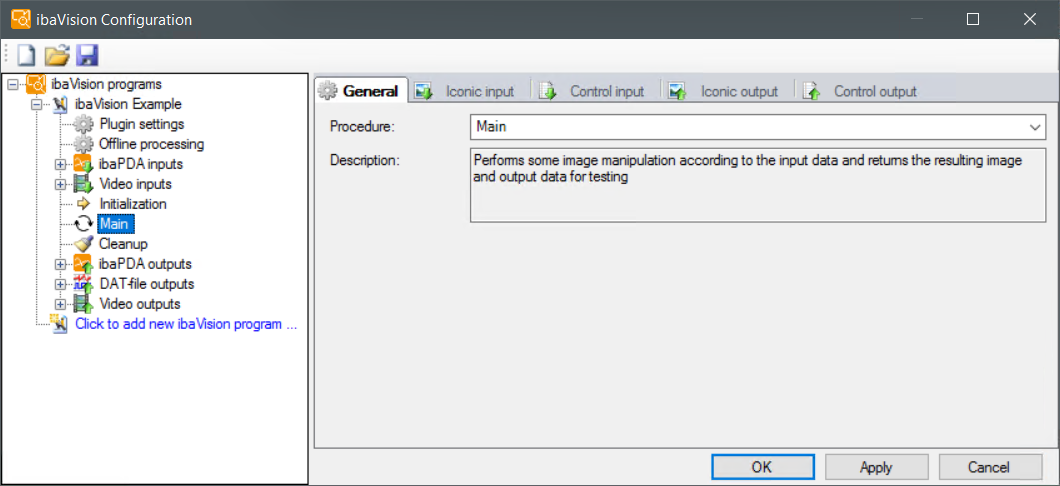Select the Main tree item
The image size is (1060, 486).
116,224
